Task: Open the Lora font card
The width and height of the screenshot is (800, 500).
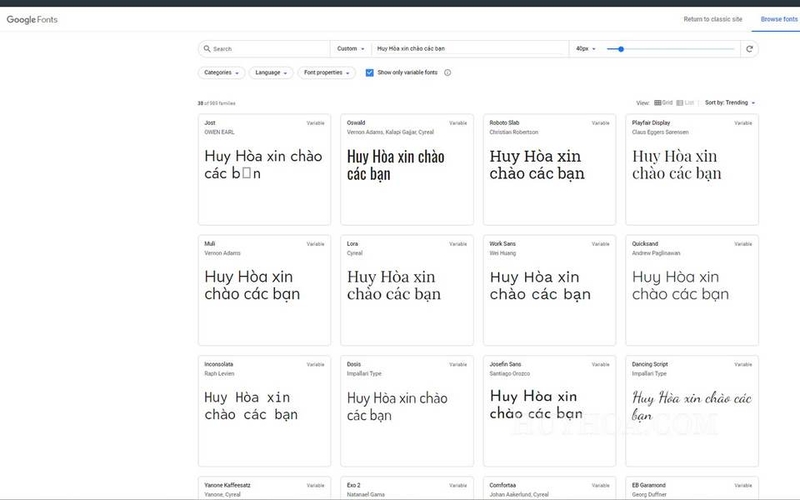Action: (407, 290)
